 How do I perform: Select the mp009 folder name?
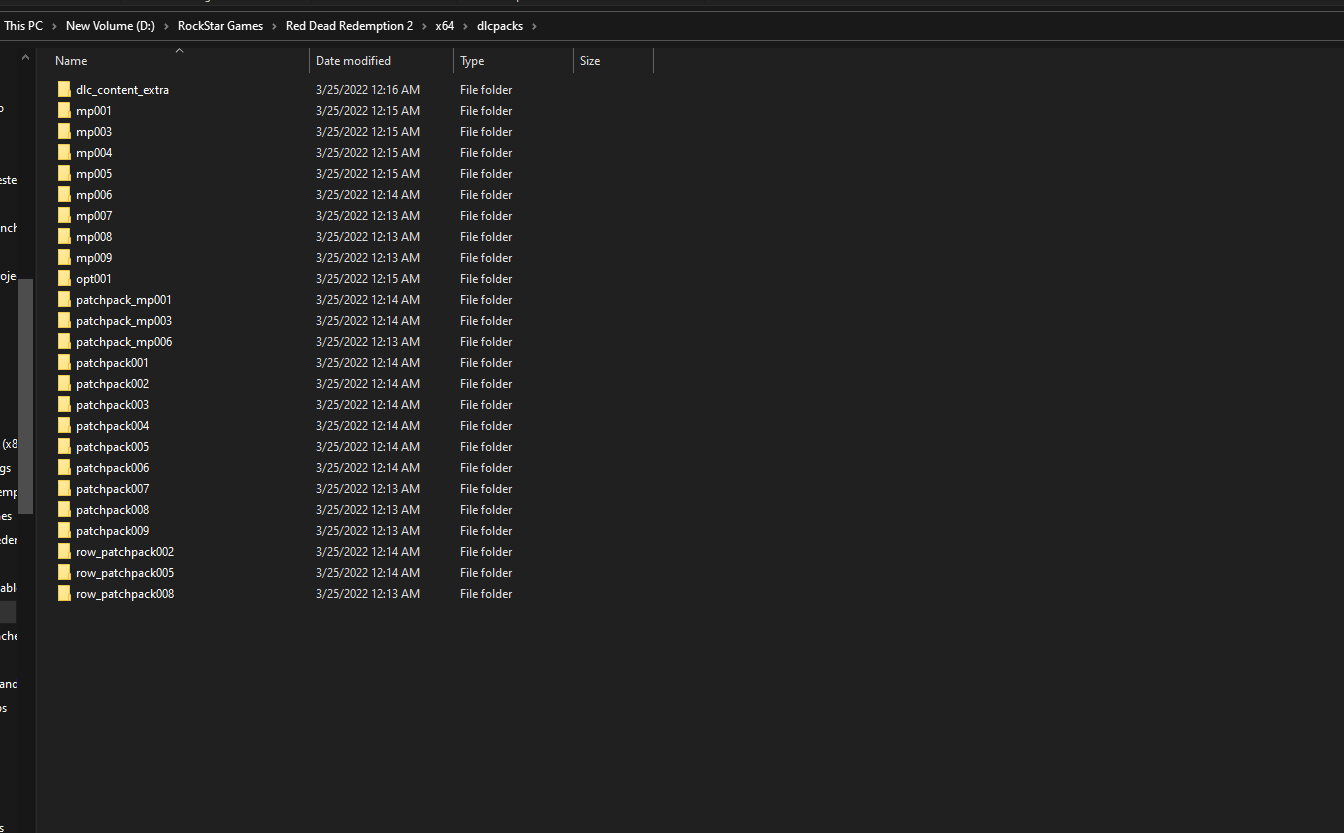[94, 258]
